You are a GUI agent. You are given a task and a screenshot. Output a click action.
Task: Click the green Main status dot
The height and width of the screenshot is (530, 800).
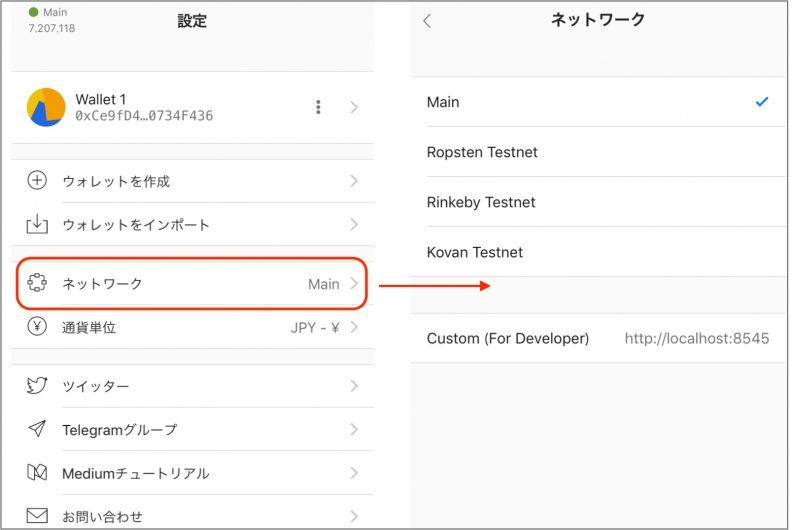coord(34,12)
